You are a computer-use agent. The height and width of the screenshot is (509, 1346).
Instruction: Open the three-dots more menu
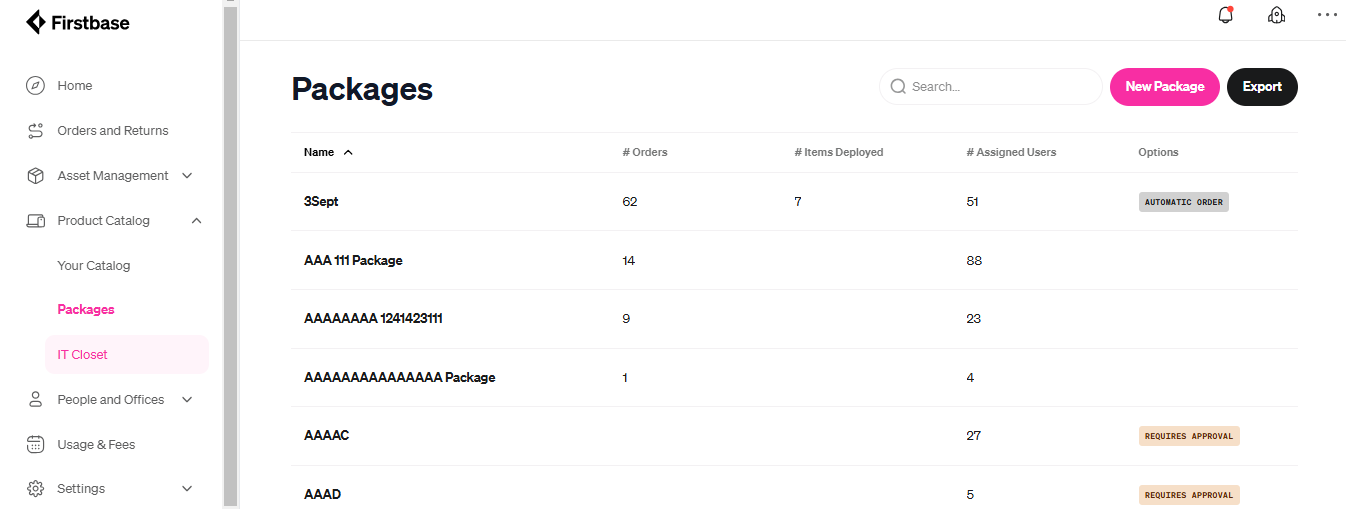(1326, 15)
